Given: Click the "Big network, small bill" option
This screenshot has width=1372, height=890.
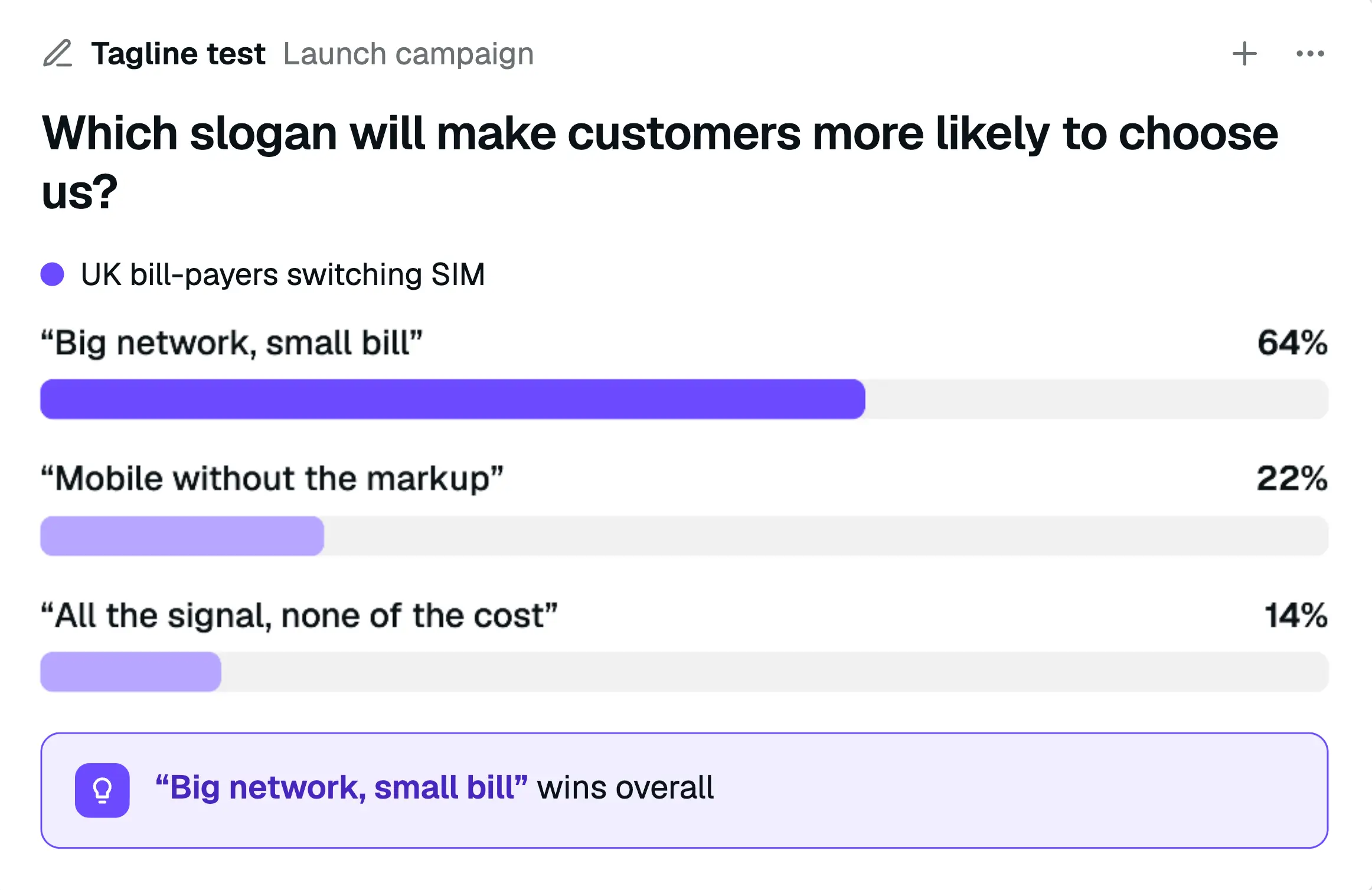Looking at the screenshot, I should 232,343.
